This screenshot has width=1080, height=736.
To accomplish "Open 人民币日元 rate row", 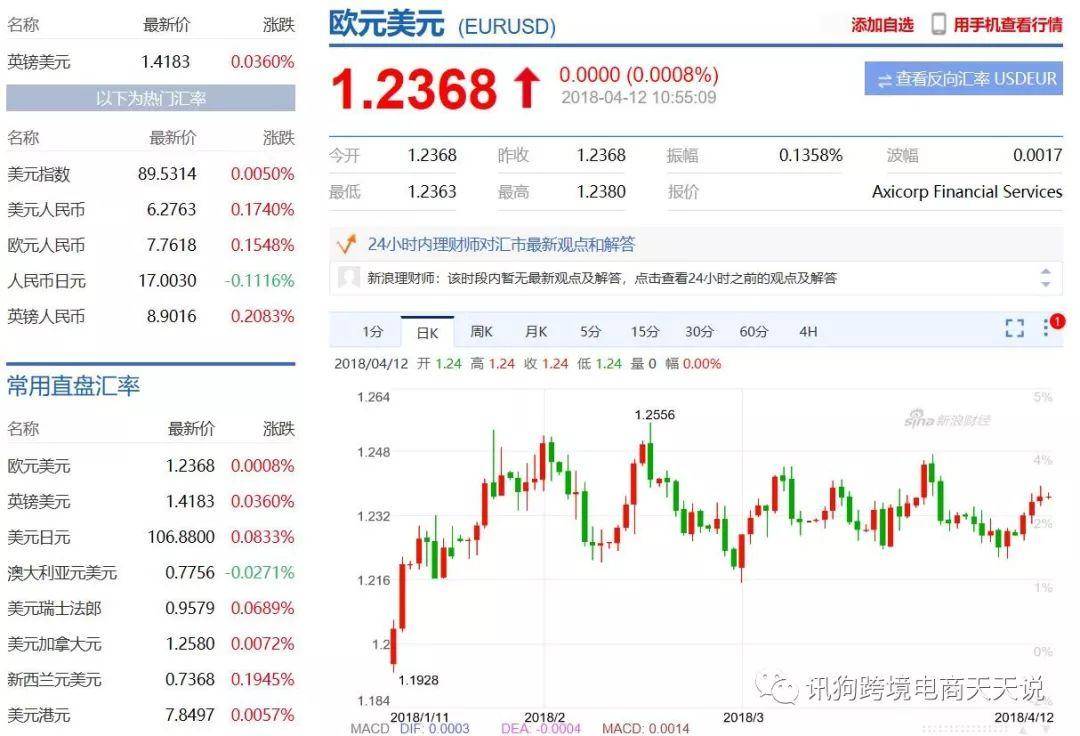I will coord(151,281).
